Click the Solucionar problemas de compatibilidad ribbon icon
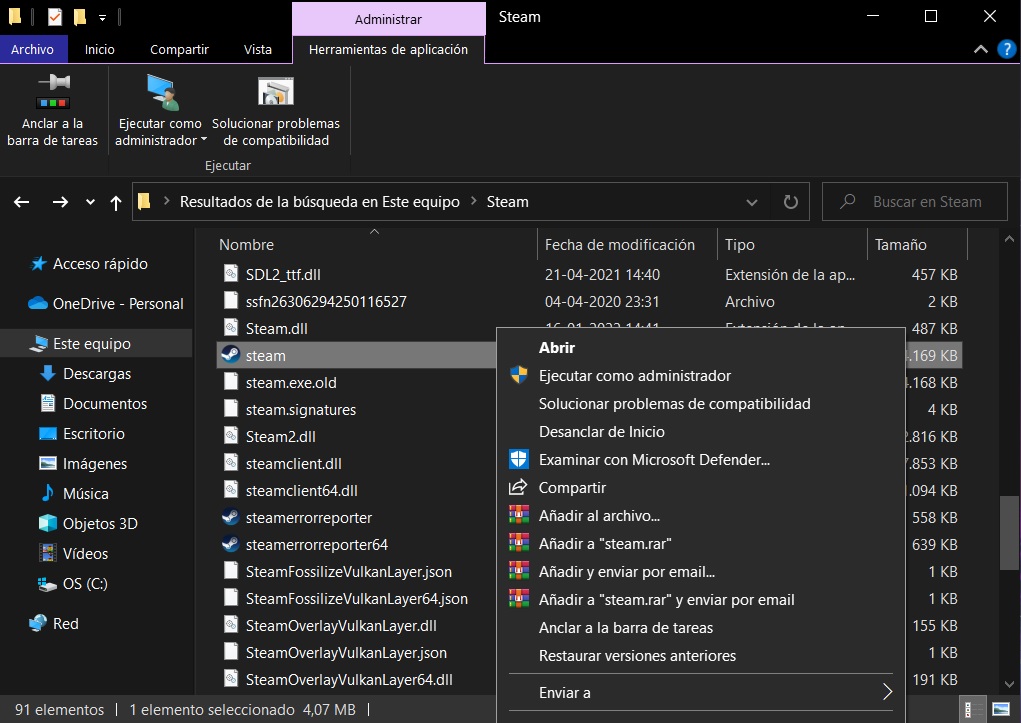The height and width of the screenshot is (723, 1021). 275,92
